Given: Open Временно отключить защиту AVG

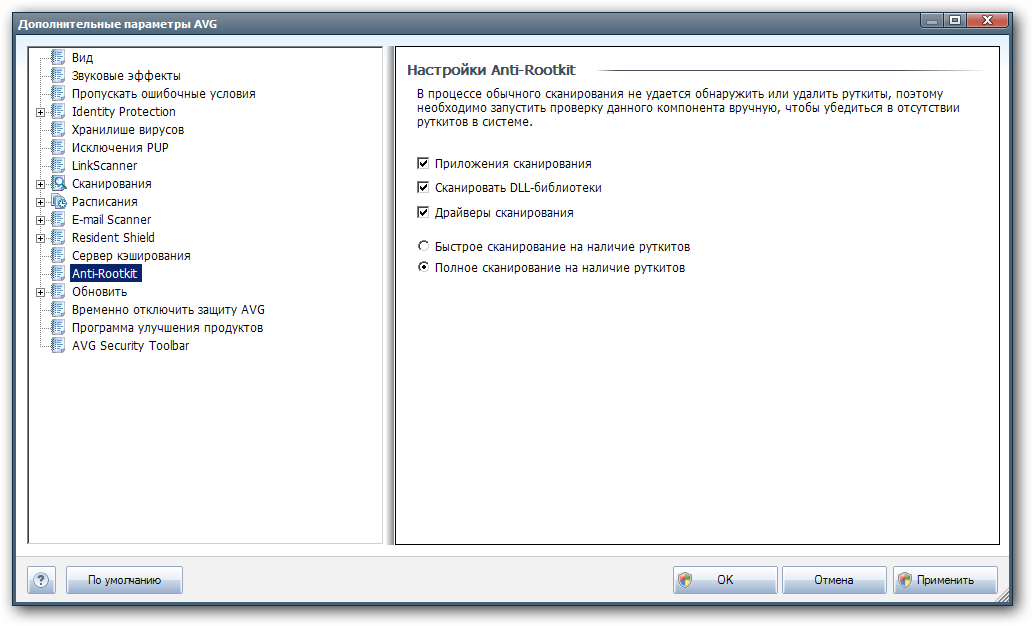Looking at the screenshot, I should coord(168,310).
